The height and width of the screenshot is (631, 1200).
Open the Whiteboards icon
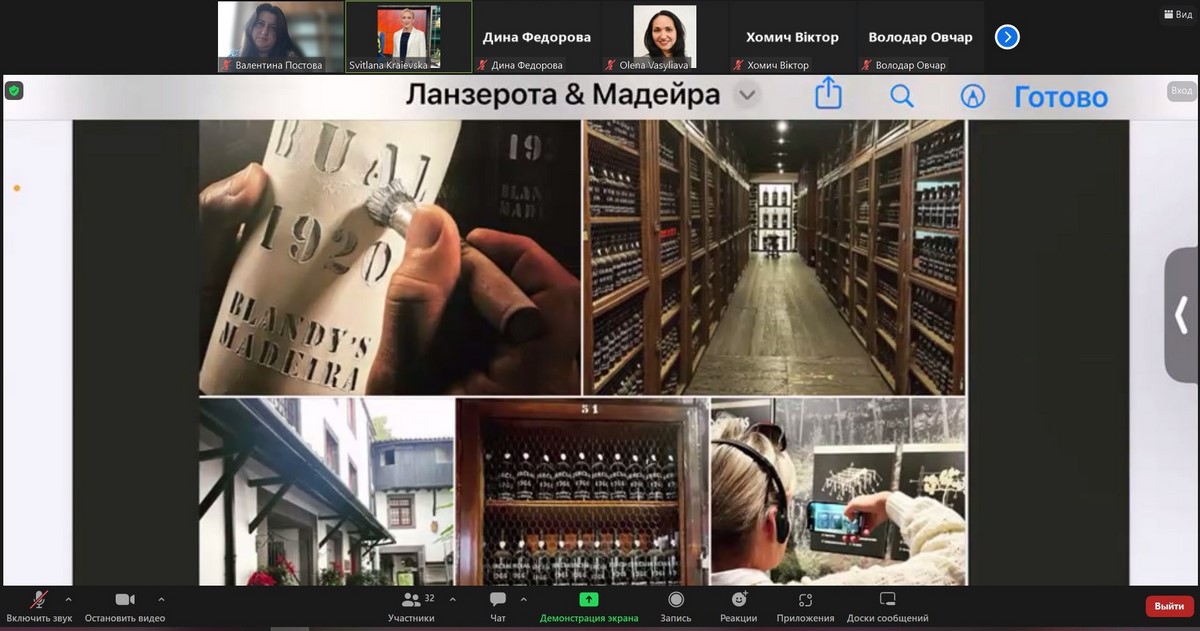pyautogui.click(x=887, y=606)
